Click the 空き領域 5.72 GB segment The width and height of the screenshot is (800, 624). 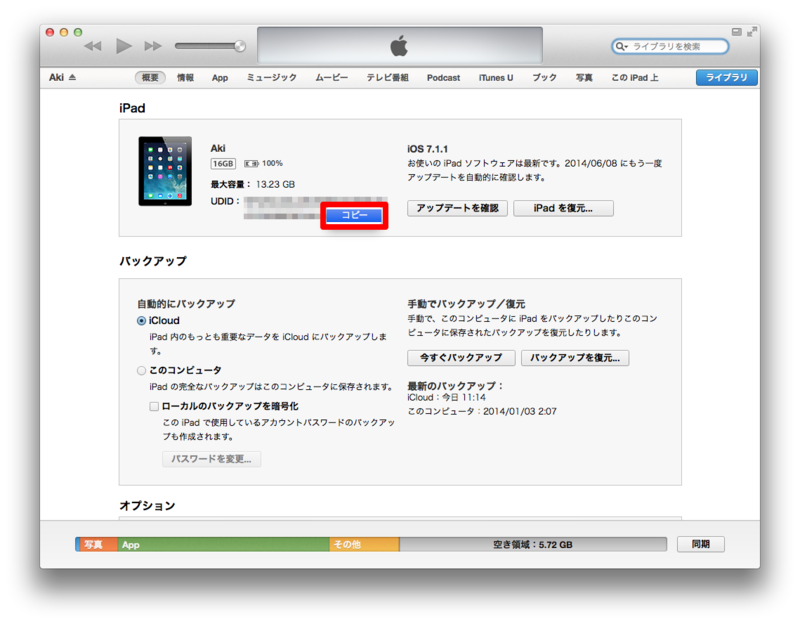pyautogui.click(x=533, y=544)
